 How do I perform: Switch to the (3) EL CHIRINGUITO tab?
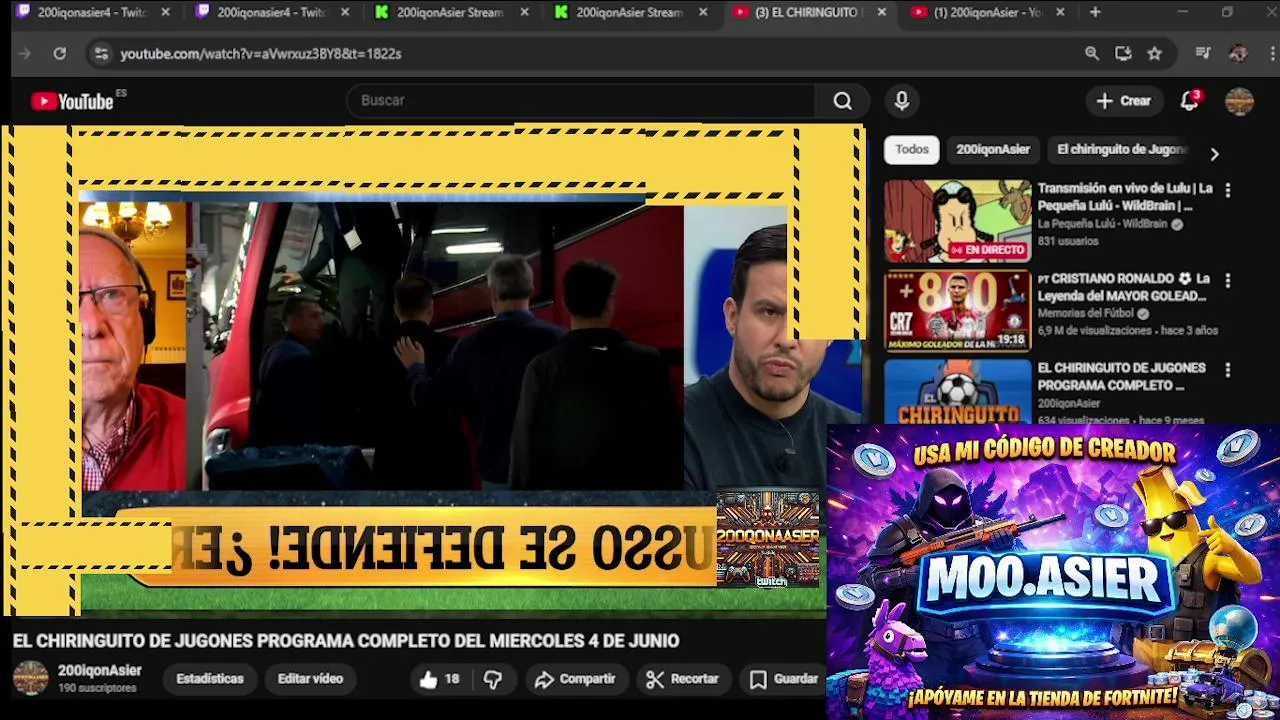[807, 12]
